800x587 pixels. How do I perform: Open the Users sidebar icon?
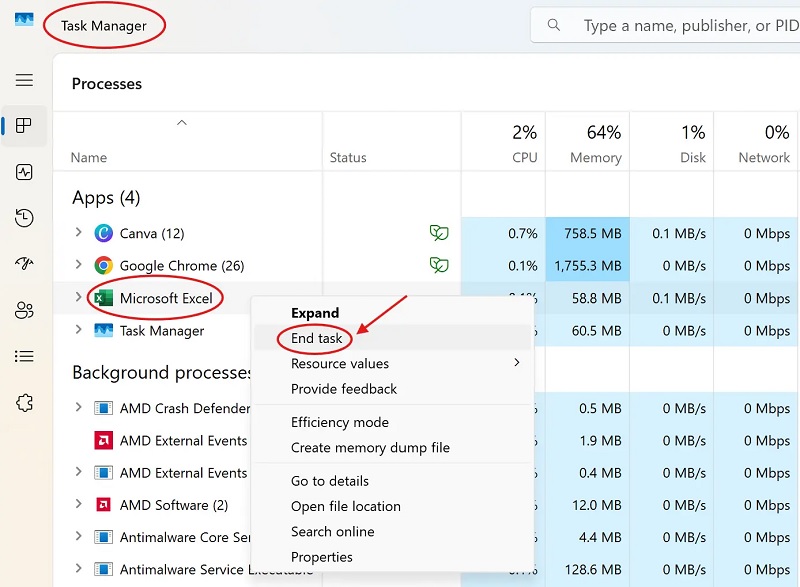tap(24, 310)
